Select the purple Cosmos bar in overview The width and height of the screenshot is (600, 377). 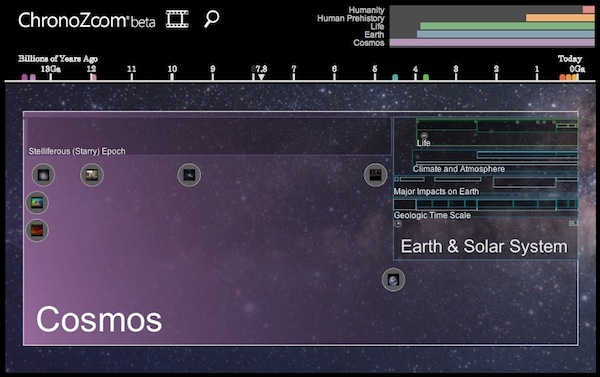(492, 42)
